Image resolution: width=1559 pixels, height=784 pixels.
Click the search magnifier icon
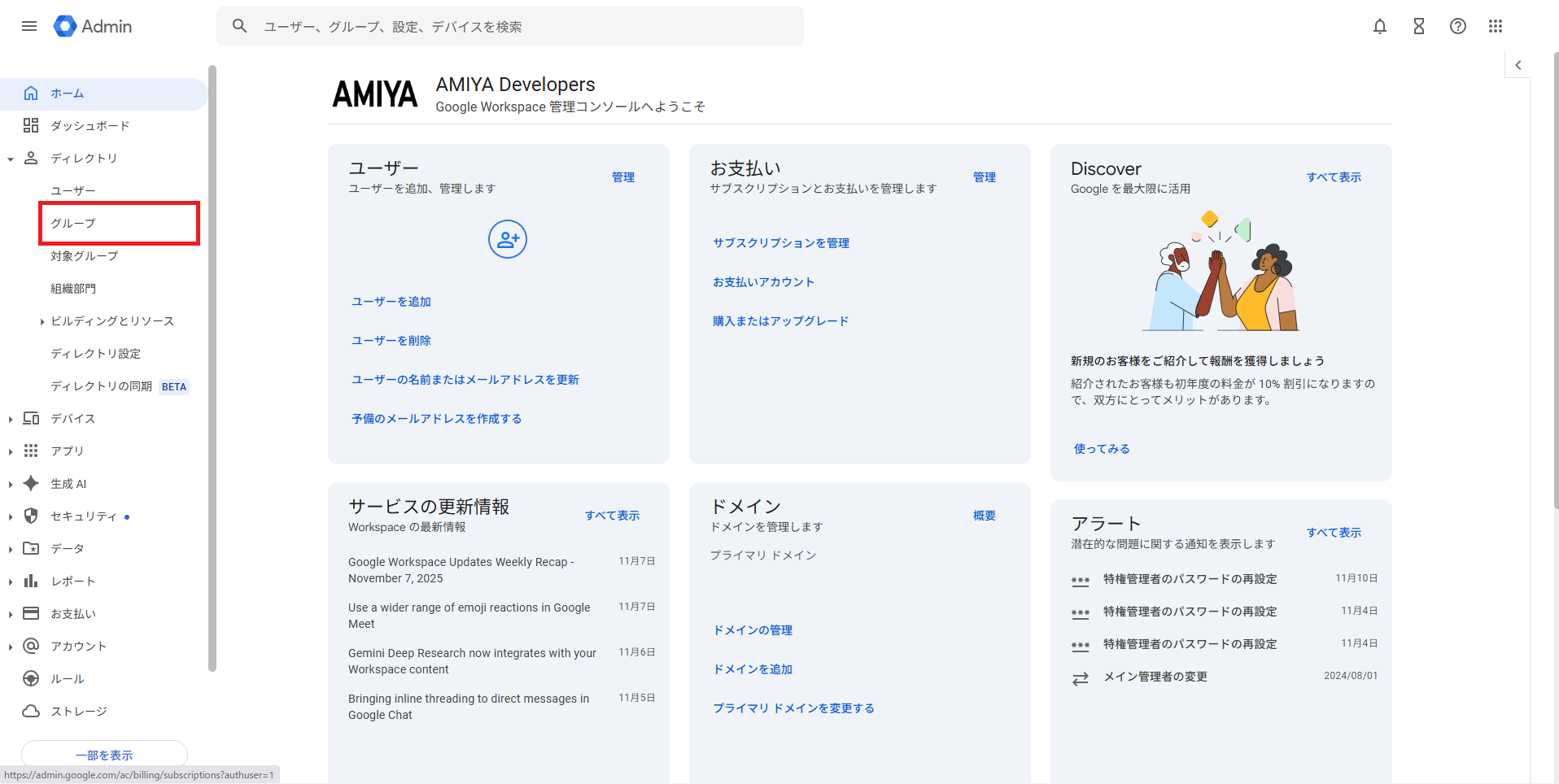[239, 26]
